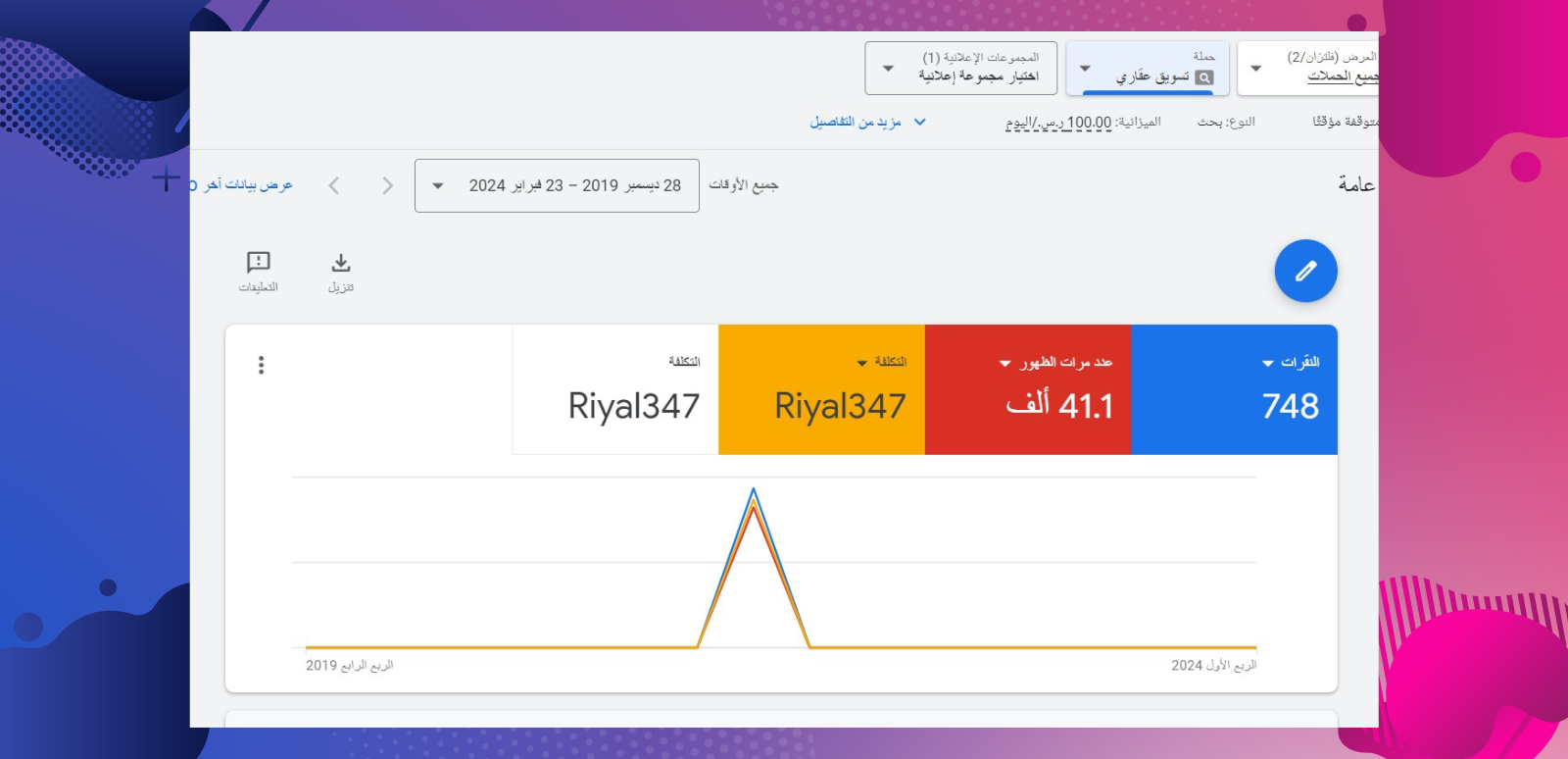Open the date range 28 ديسمبر 2019 dropdown
1568x759 pixels.
point(557,185)
